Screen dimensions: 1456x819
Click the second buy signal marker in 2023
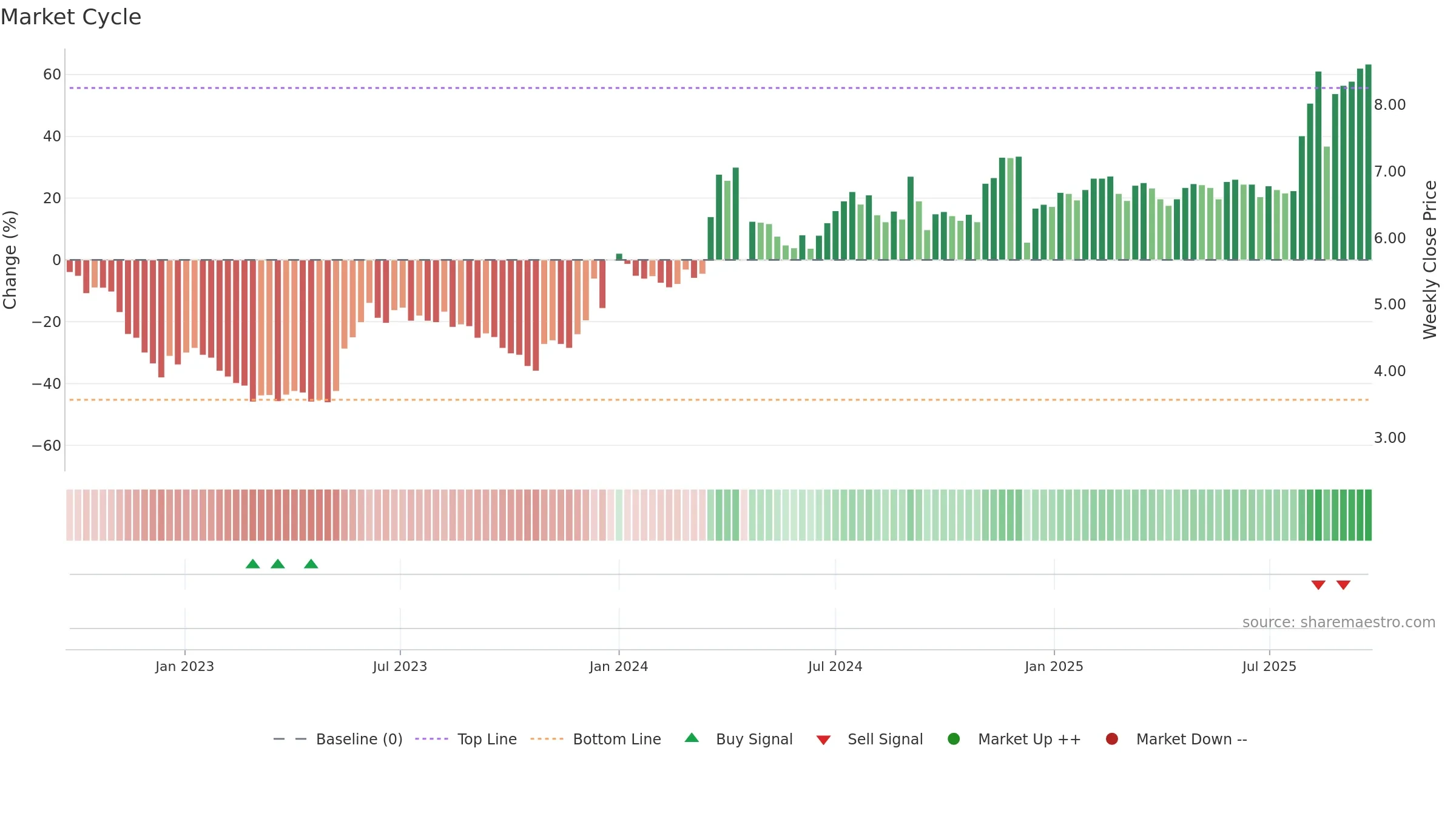coord(278,564)
